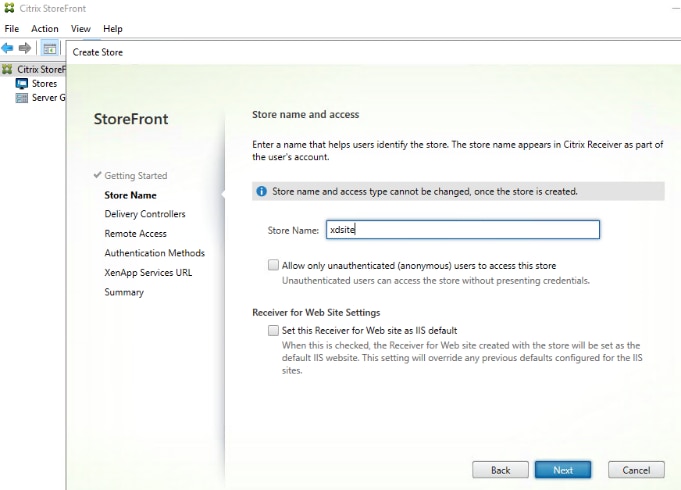Image resolution: width=681 pixels, height=490 pixels.
Task: Click the 'Store Name:' field label
Action: [293, 231]
